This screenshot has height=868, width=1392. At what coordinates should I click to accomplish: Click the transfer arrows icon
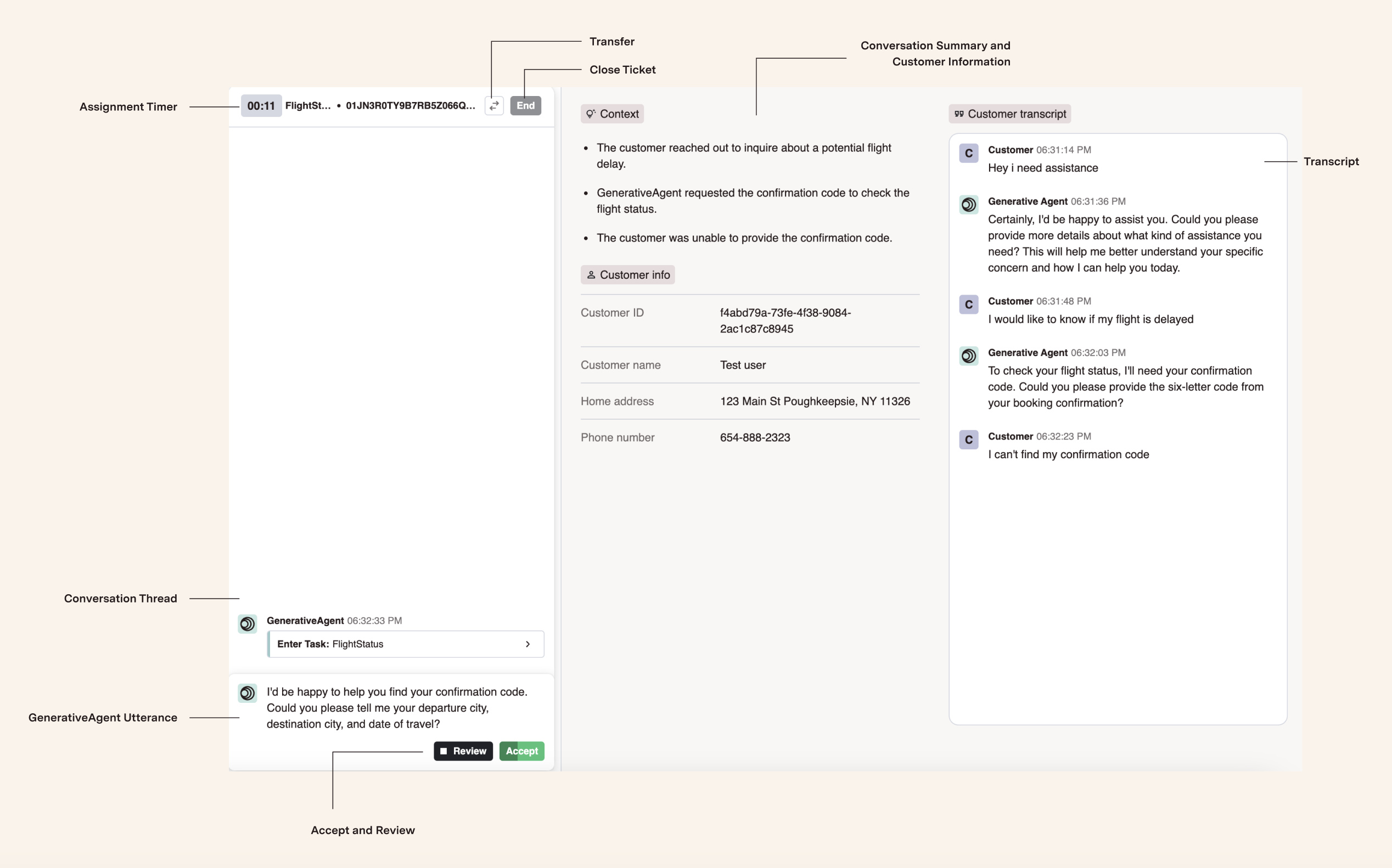[494, 106]
